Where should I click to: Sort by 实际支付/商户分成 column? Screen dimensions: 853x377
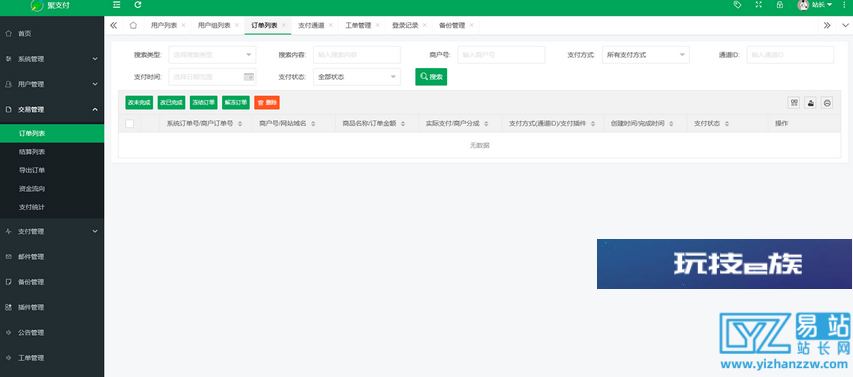[x=486, y=124]
